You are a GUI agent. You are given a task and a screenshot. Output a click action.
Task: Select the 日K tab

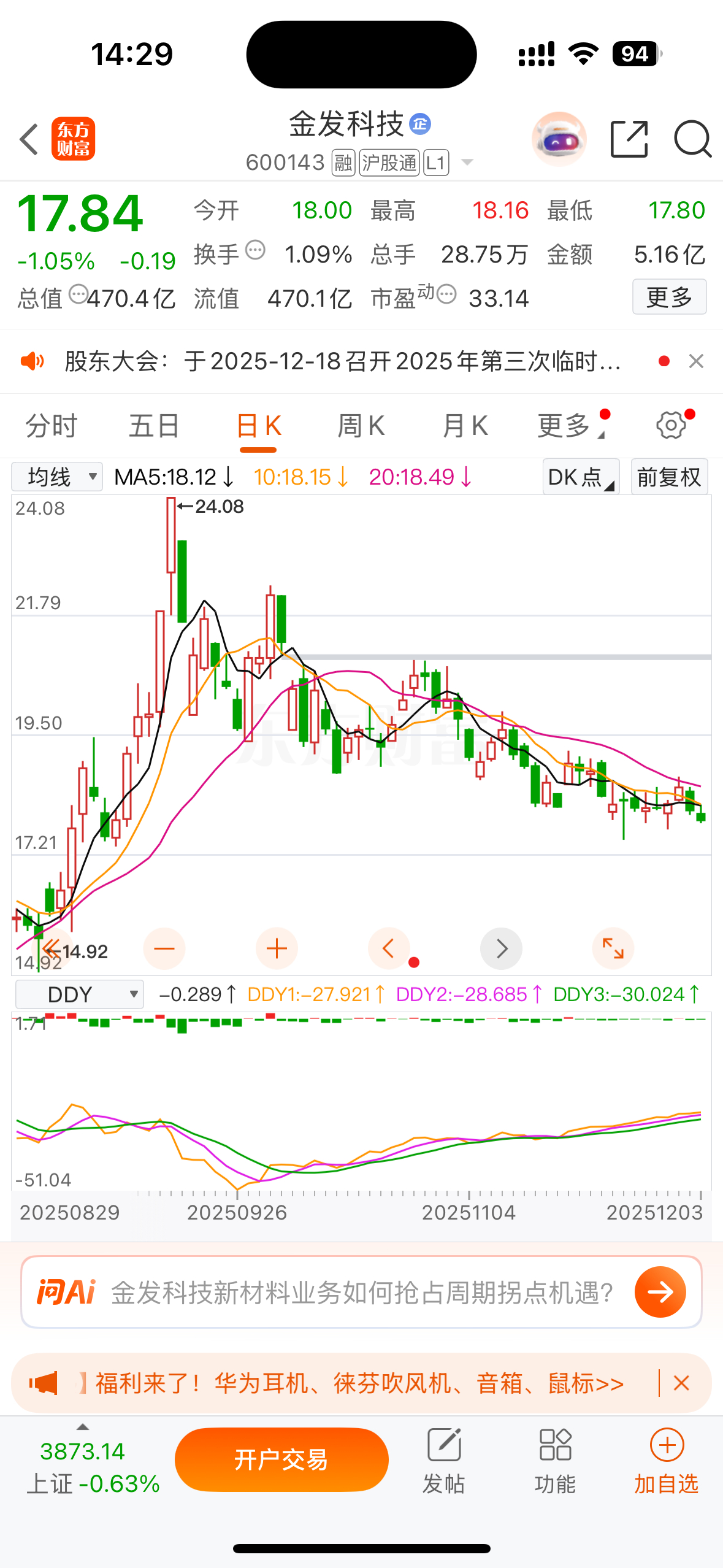coord(258,426)
